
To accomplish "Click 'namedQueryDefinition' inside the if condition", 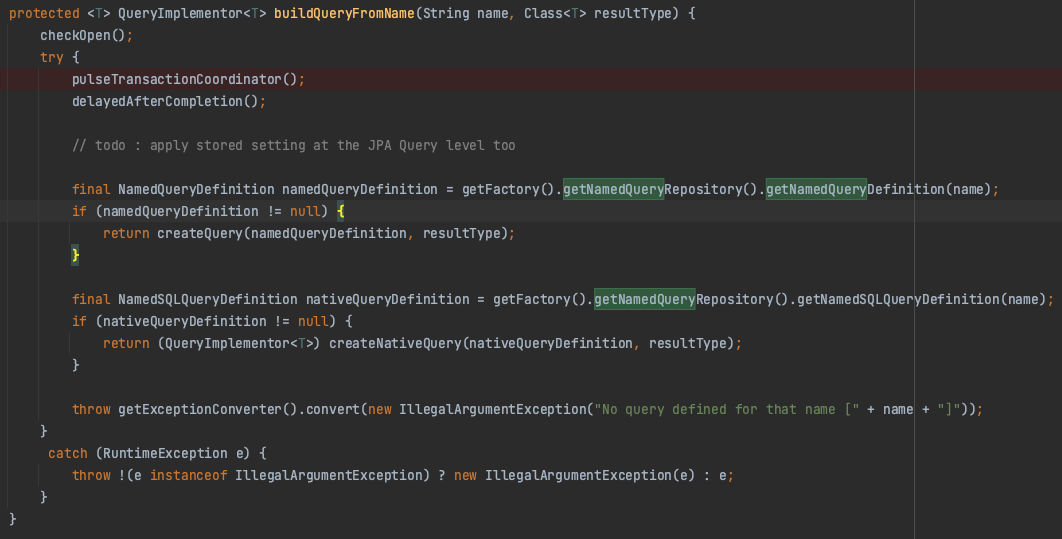I will click(180, 211).
